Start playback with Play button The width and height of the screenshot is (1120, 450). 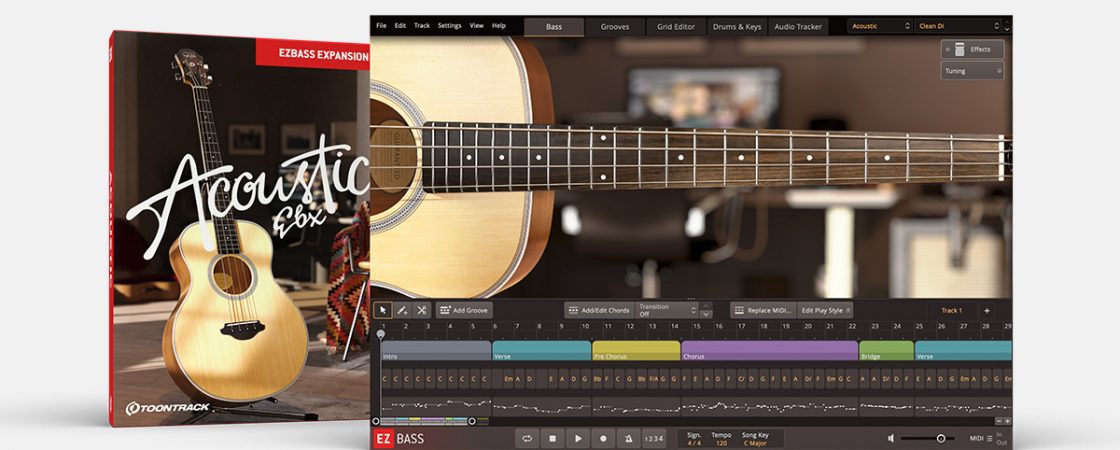click(x=578, y=439)
